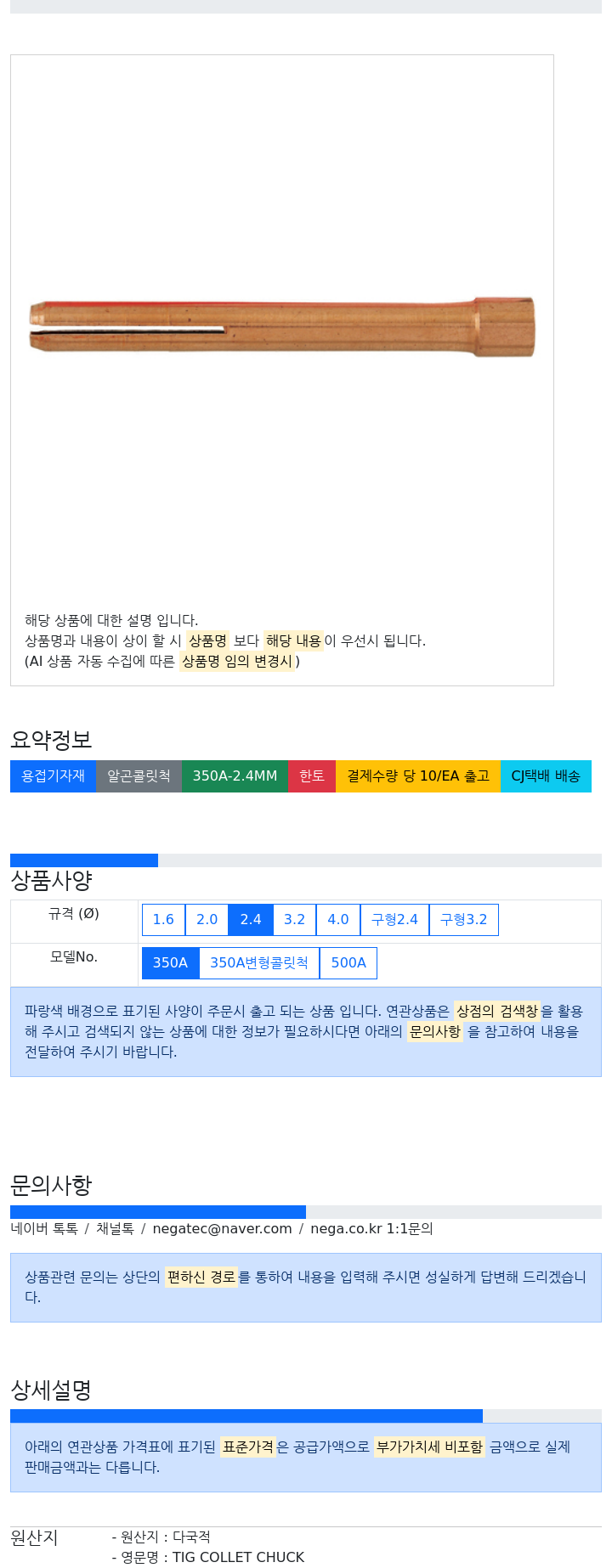Click the 알곤콜릿척 tag

click(x=139, y=776)
